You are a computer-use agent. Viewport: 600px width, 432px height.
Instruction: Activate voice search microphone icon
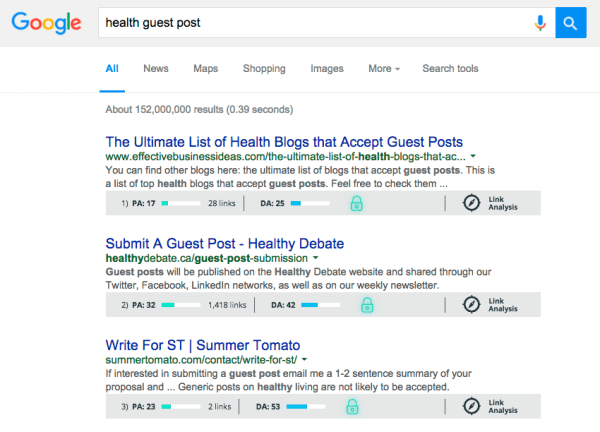pos(540,23)
